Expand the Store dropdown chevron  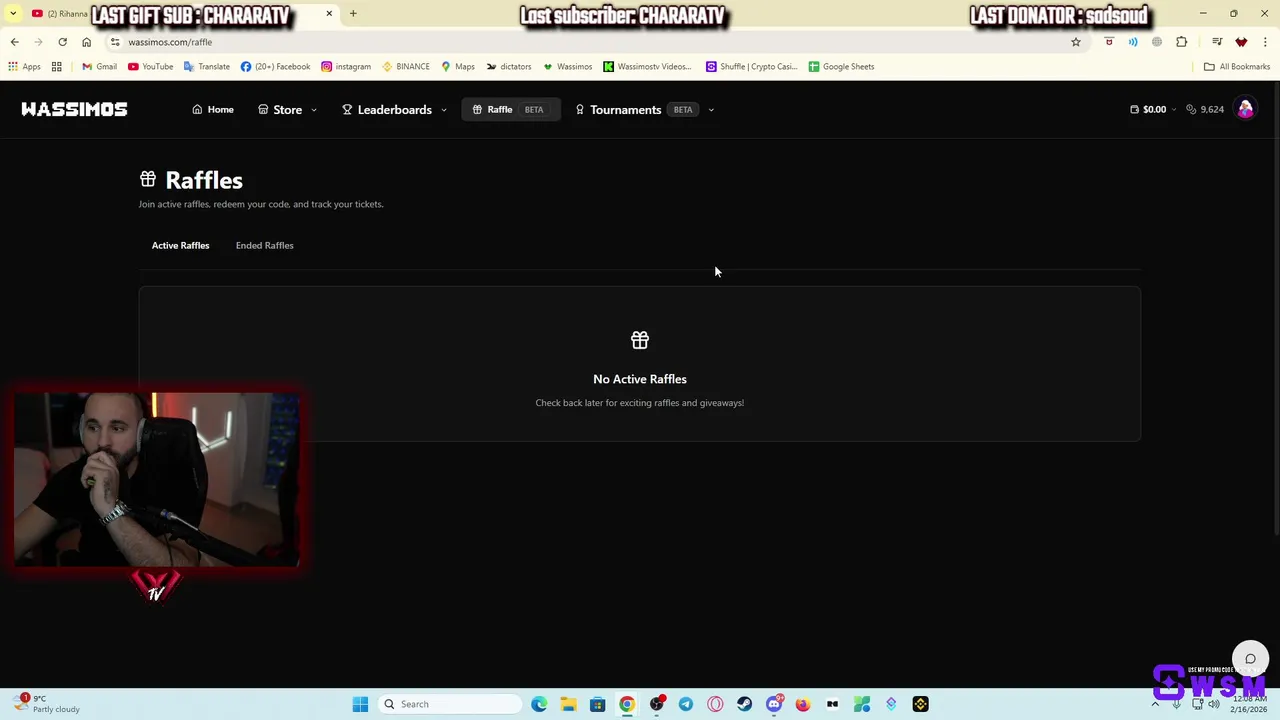pyautogui.click(x=313, y=110)
